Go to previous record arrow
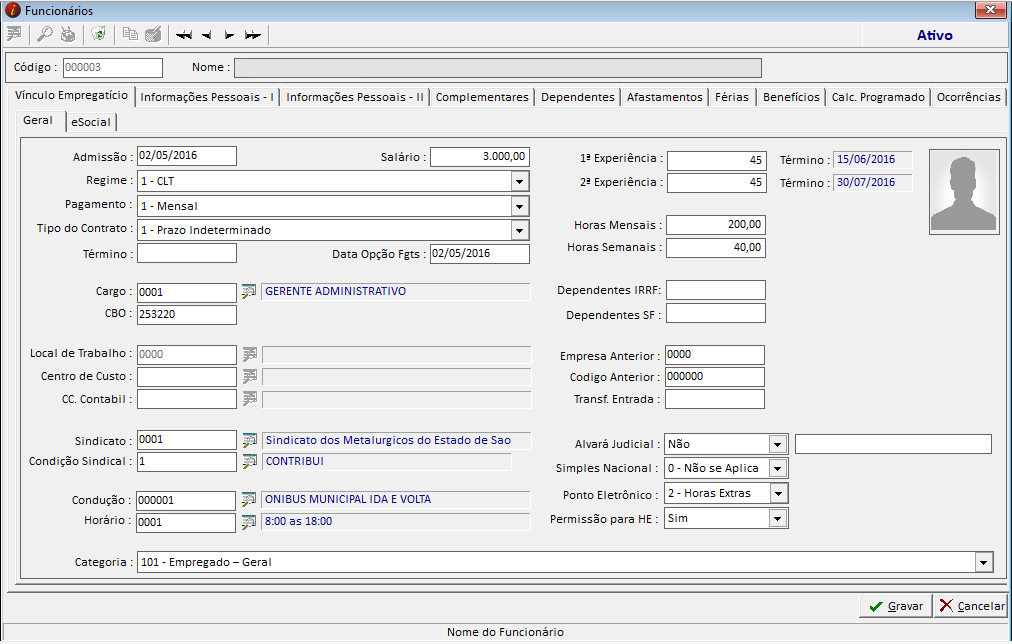Image resolution: width=1012 pixels, height=644 pixels. tap(207, 35)
